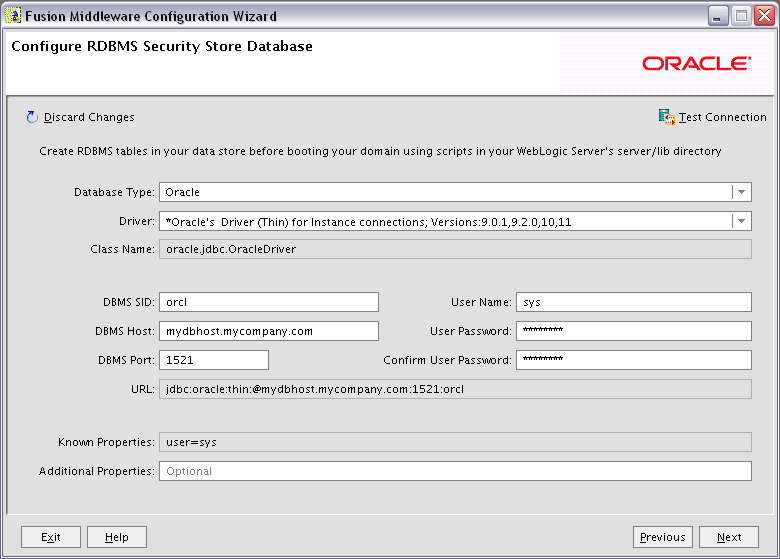Click the Confirm User Password field
The height and width of the screenshot is (559, 780).
coord(634,360)
